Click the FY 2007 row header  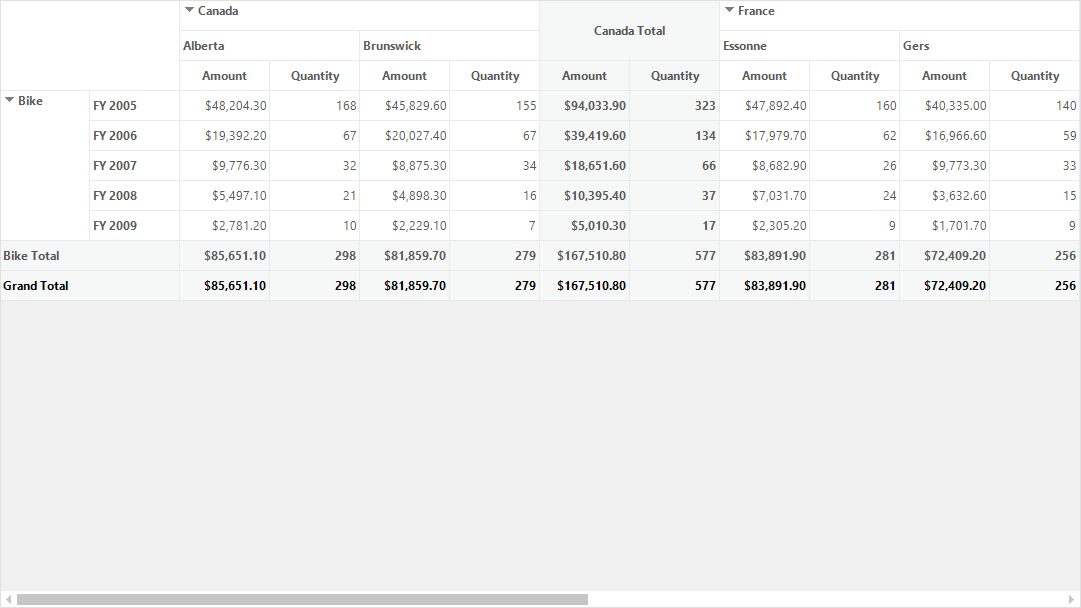click(x=134, y=165)
